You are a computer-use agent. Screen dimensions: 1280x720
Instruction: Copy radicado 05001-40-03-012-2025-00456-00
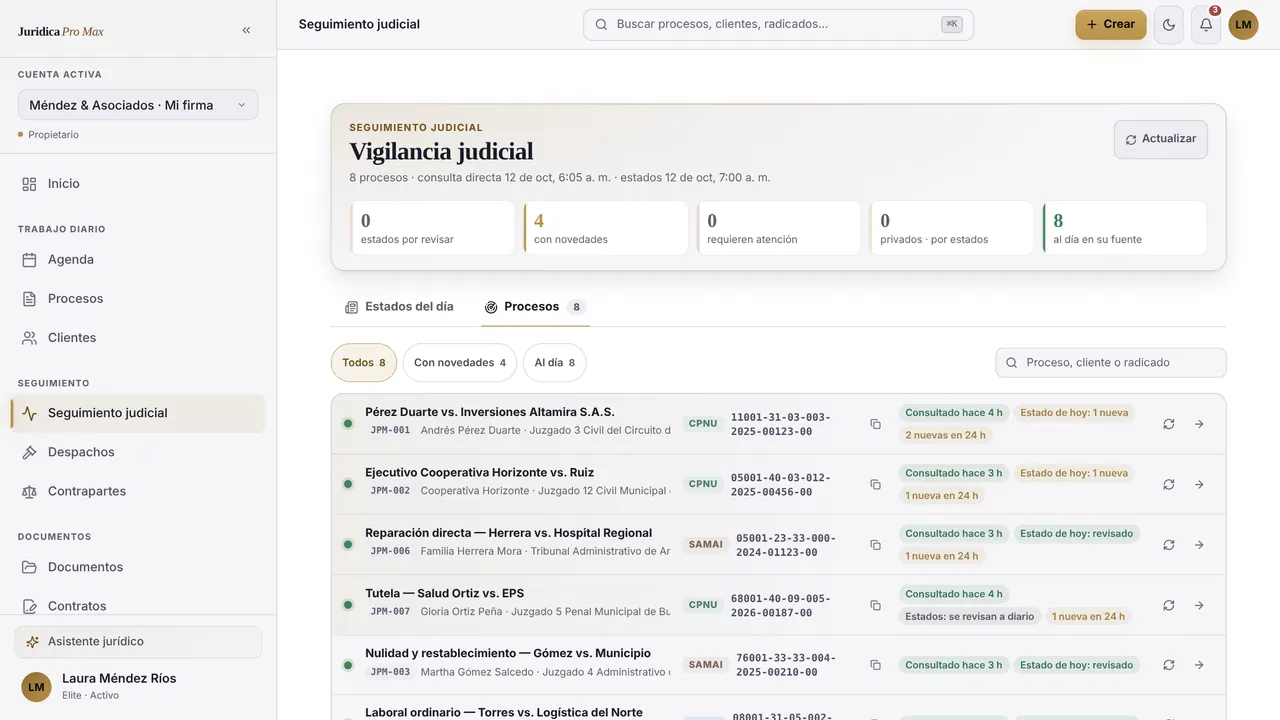[x=875, y=484]
